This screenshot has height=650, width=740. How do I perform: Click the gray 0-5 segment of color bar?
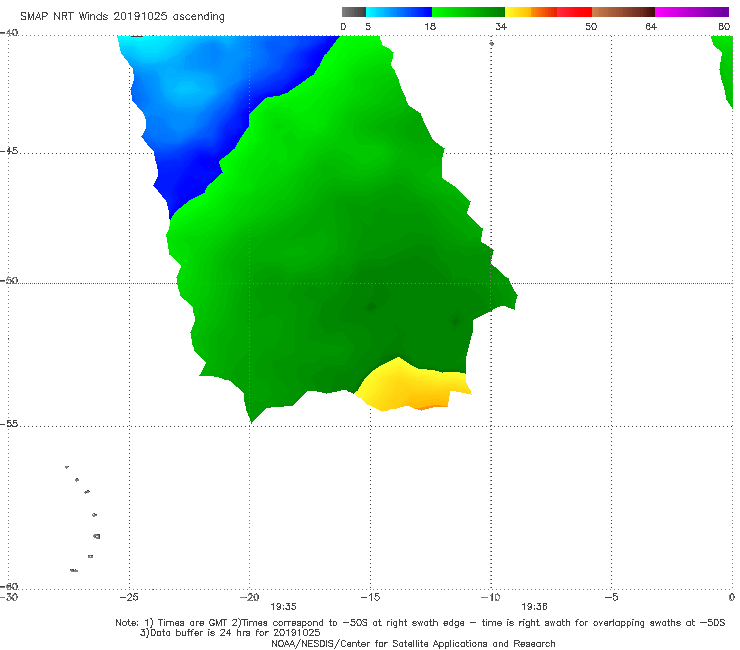point(353,12)
